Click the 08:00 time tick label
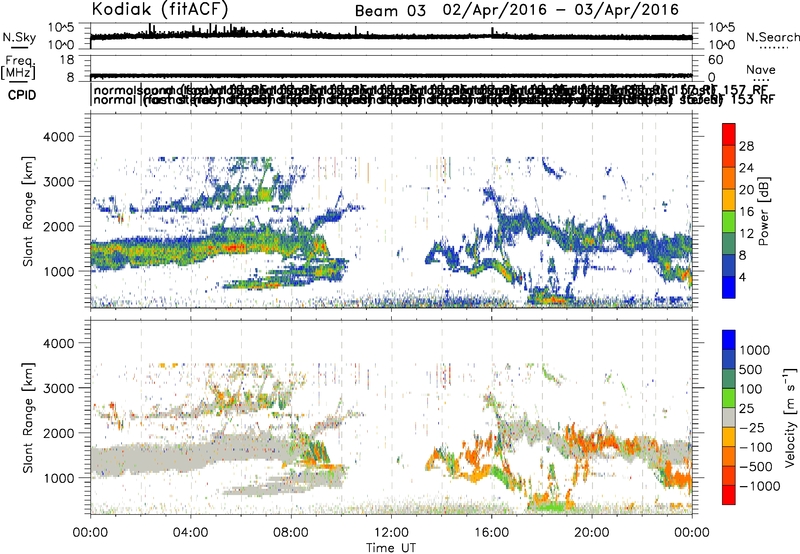The image size is (800, 554). pos(291,533)
